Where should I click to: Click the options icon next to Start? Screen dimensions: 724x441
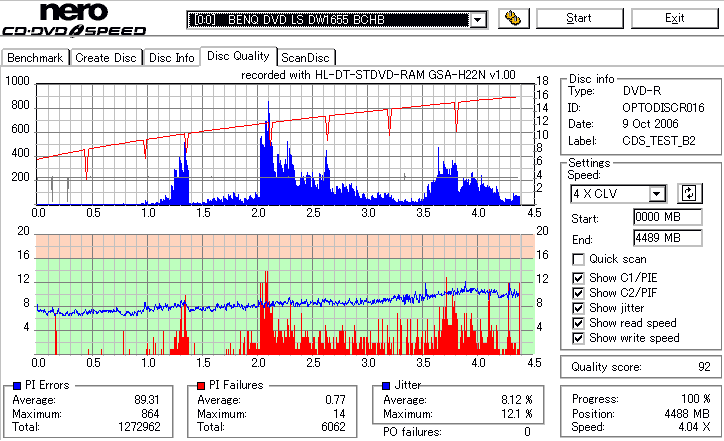(x=513, y=18)
